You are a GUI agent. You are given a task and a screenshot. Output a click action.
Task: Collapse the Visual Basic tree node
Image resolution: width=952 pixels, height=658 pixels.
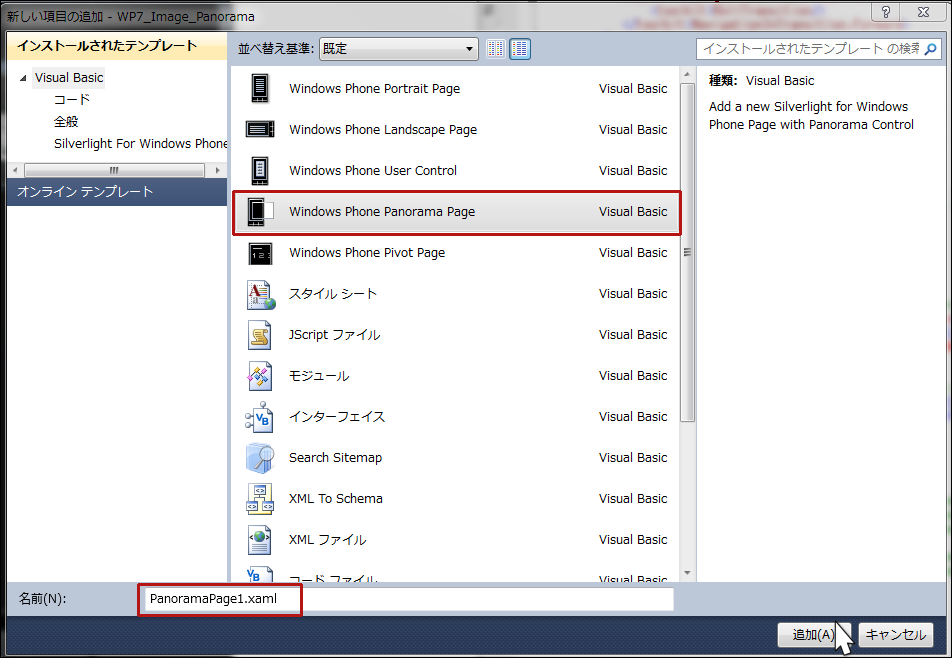click(23, 78)
